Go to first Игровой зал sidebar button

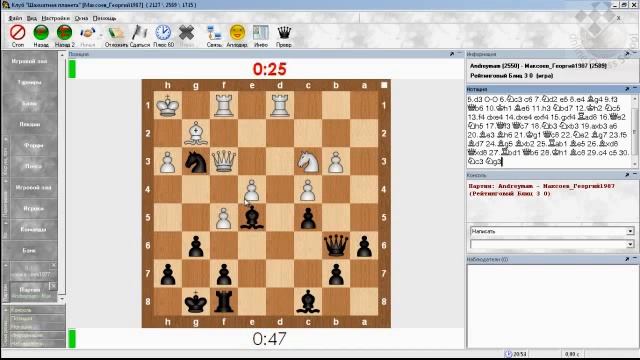pos(29,61)
